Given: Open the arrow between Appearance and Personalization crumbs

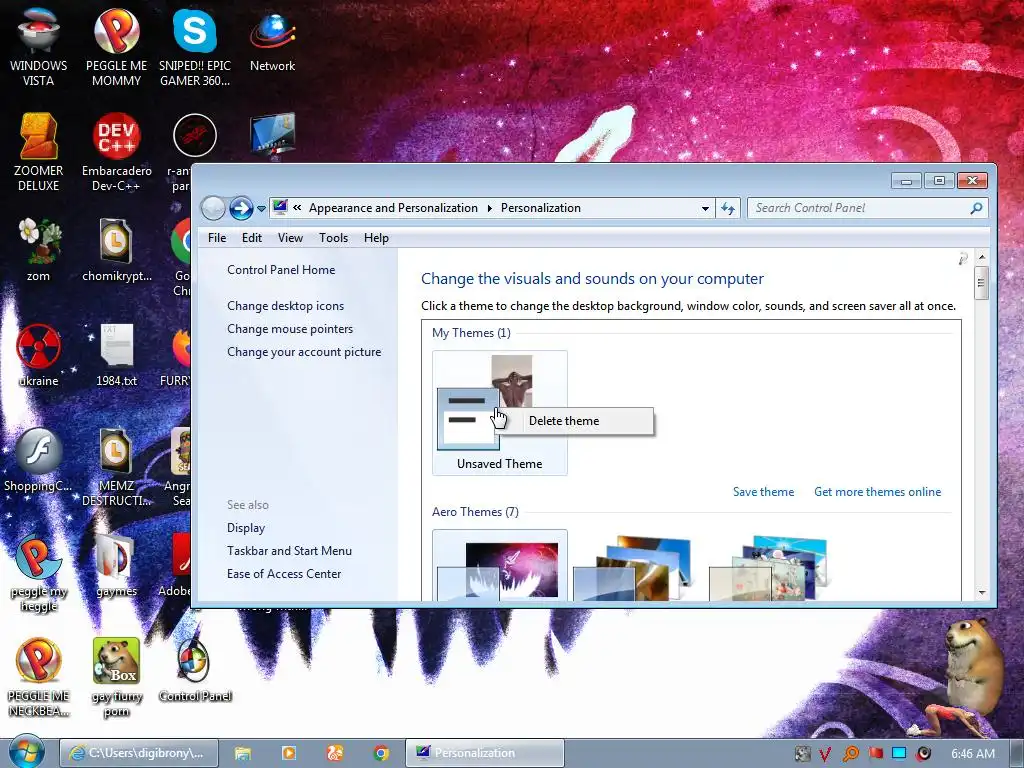Looking at the screenshot, I should (x=489, y=208).
